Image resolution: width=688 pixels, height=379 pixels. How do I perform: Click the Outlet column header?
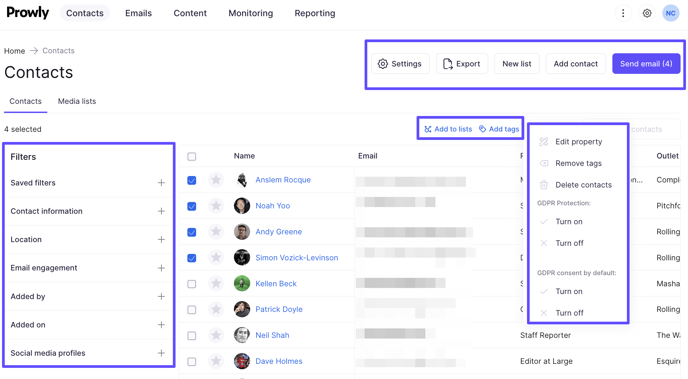point(667,156)
